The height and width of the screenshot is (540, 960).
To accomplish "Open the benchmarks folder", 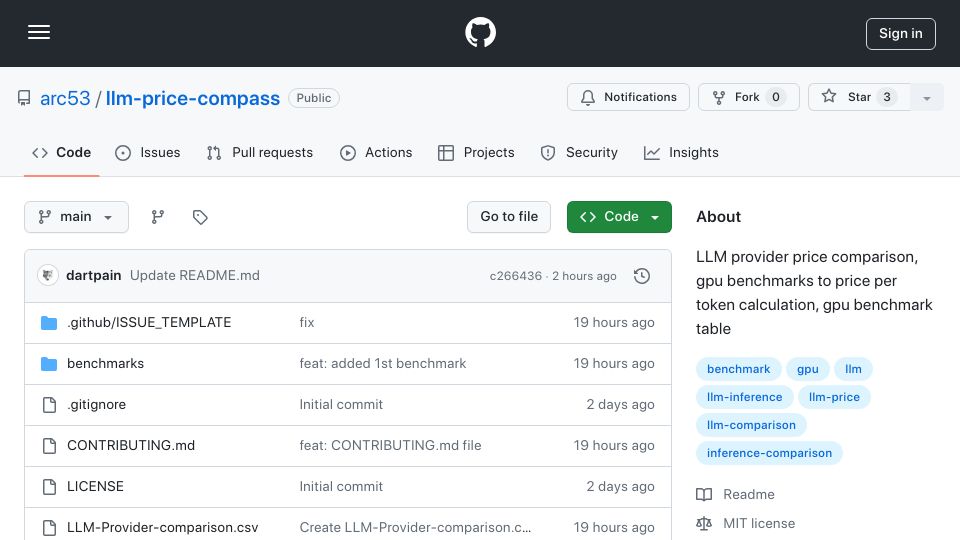I will (105, 364).
